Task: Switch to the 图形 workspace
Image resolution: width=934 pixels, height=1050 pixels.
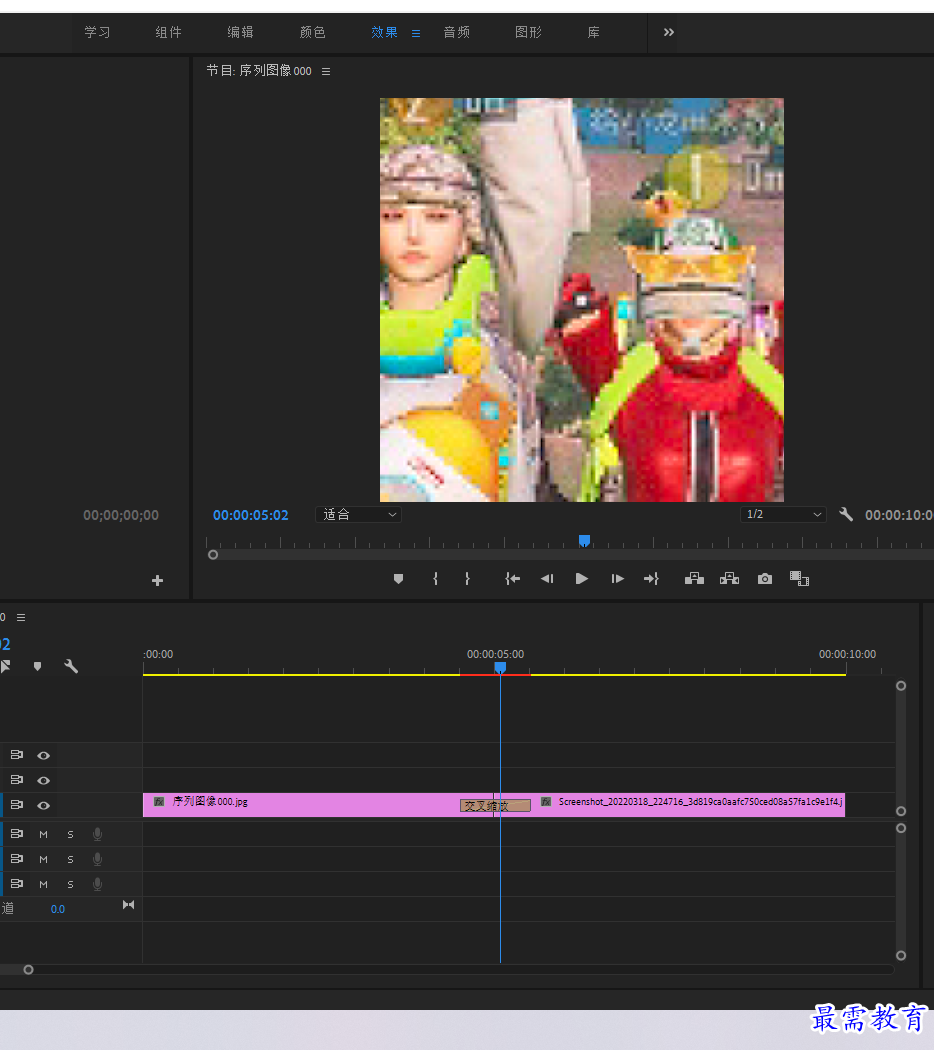Action: click(528, 32)
